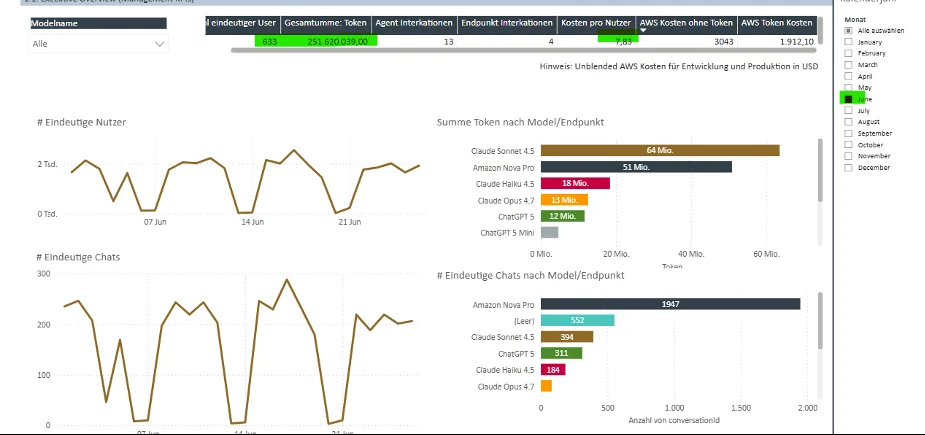
Task: Sort by AWS Kosten ohne Token header
Action: pyautogui.click(x=687, y=23)
